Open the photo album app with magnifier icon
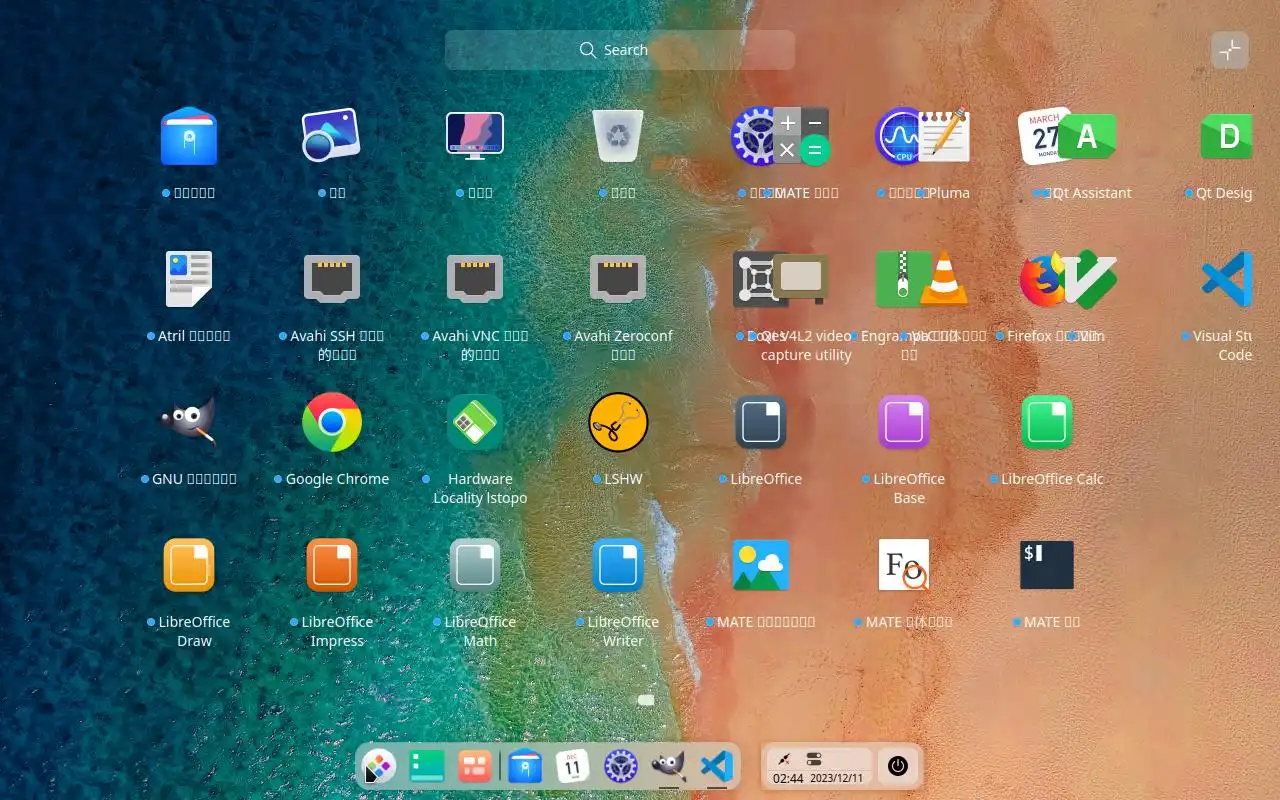Viewport: 1280px width, 800px height. pos(331,136)
